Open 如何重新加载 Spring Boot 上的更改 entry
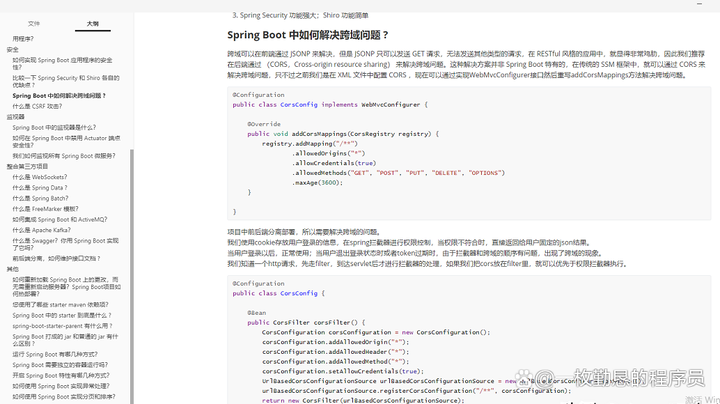 click(x=67, y=286)
